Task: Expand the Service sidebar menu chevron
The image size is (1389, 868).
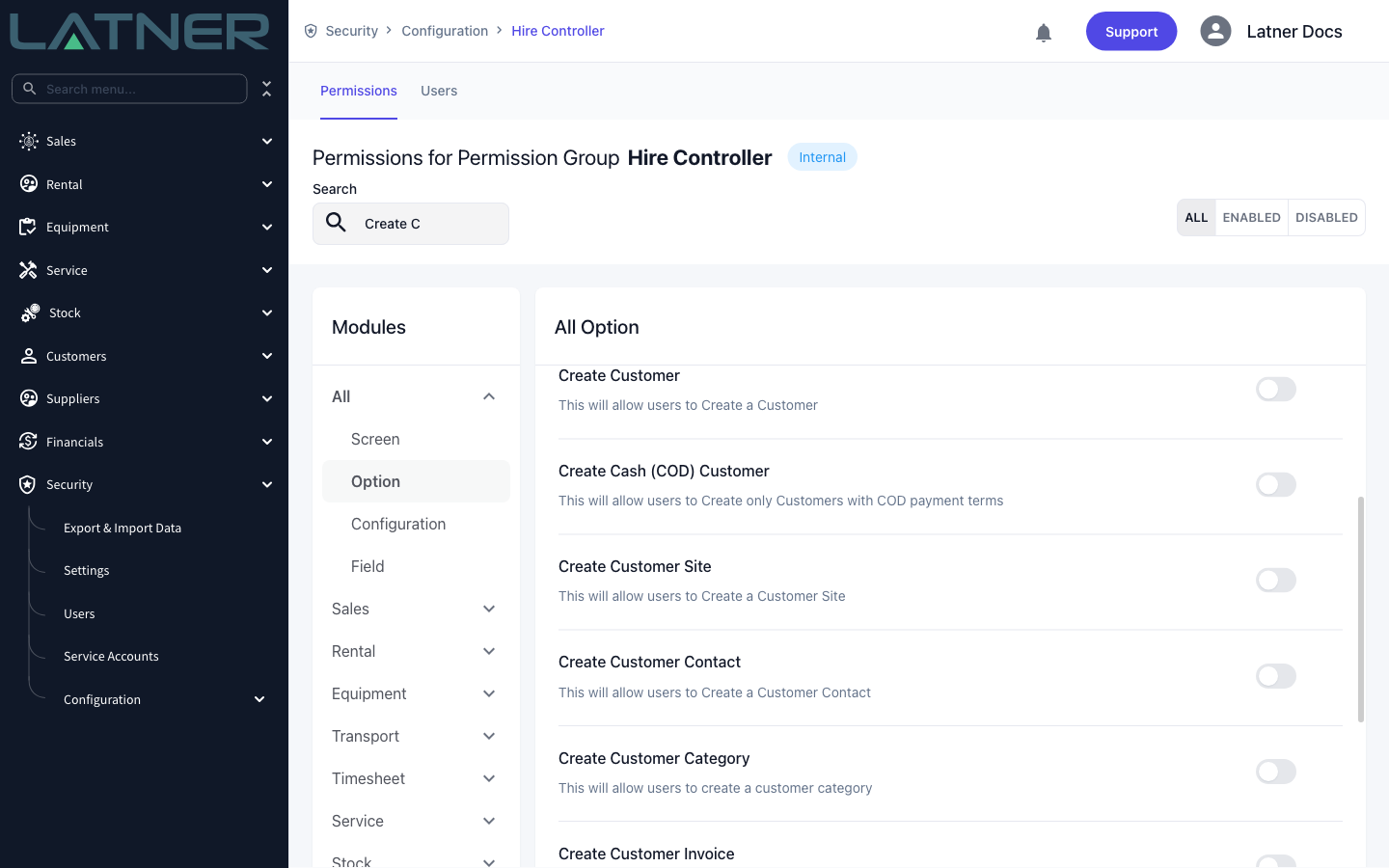Action: 267,270
